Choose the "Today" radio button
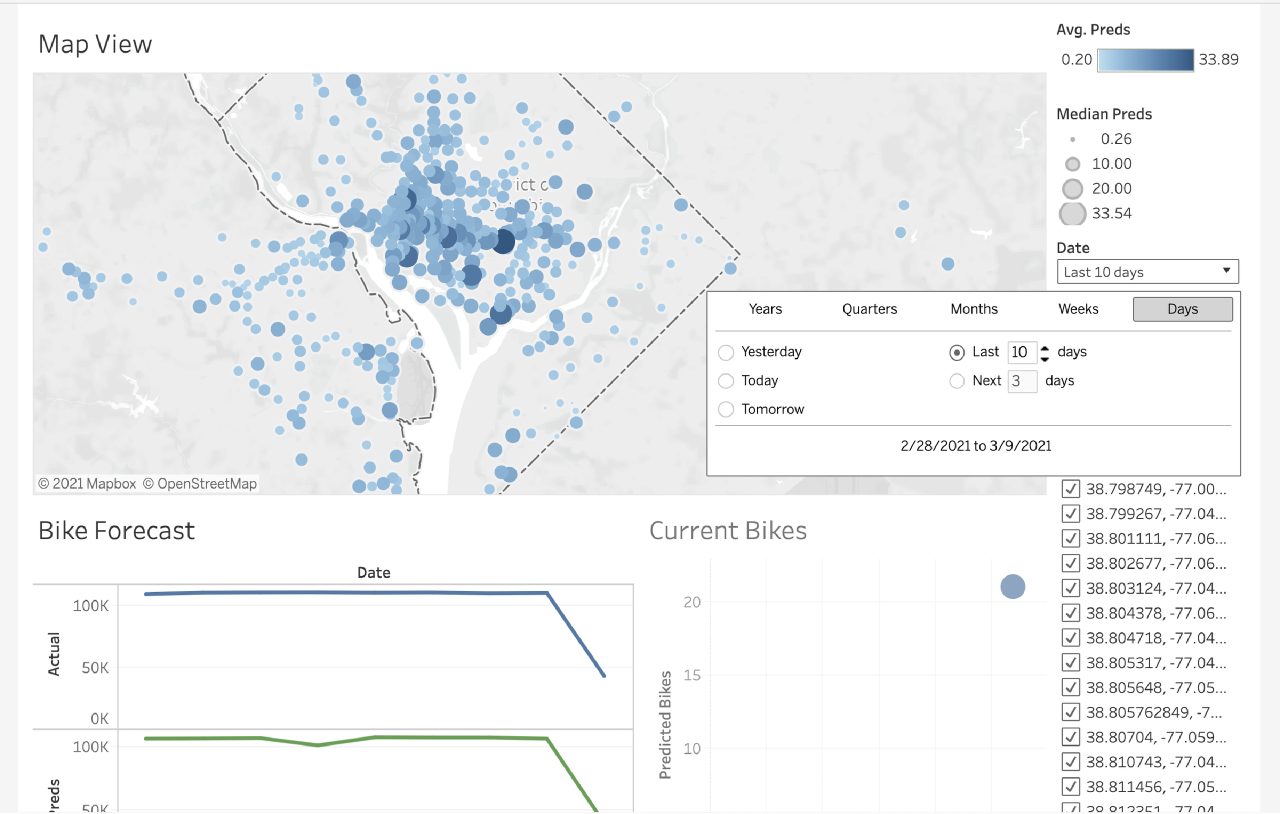This screenshot has height=814, width=1280. point(725,381)
